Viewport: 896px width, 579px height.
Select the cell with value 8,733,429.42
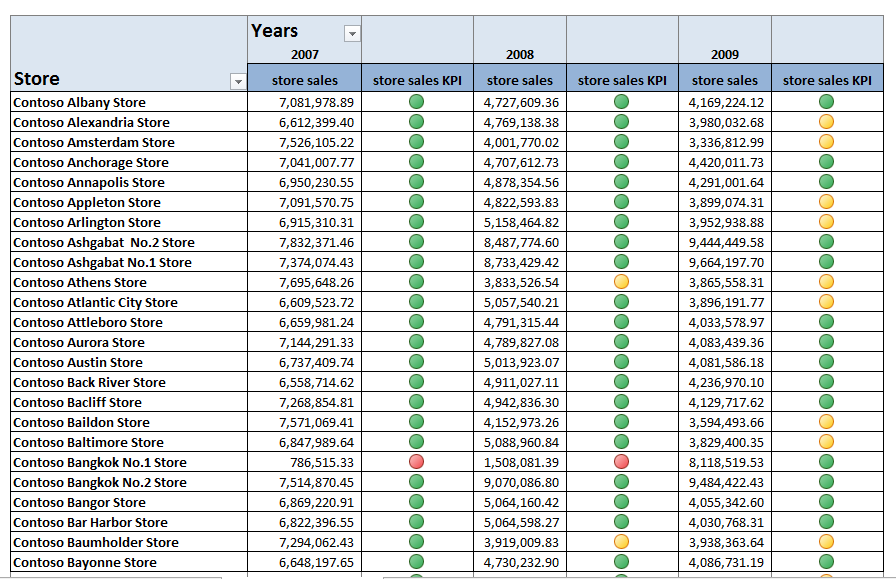(519, 262)
